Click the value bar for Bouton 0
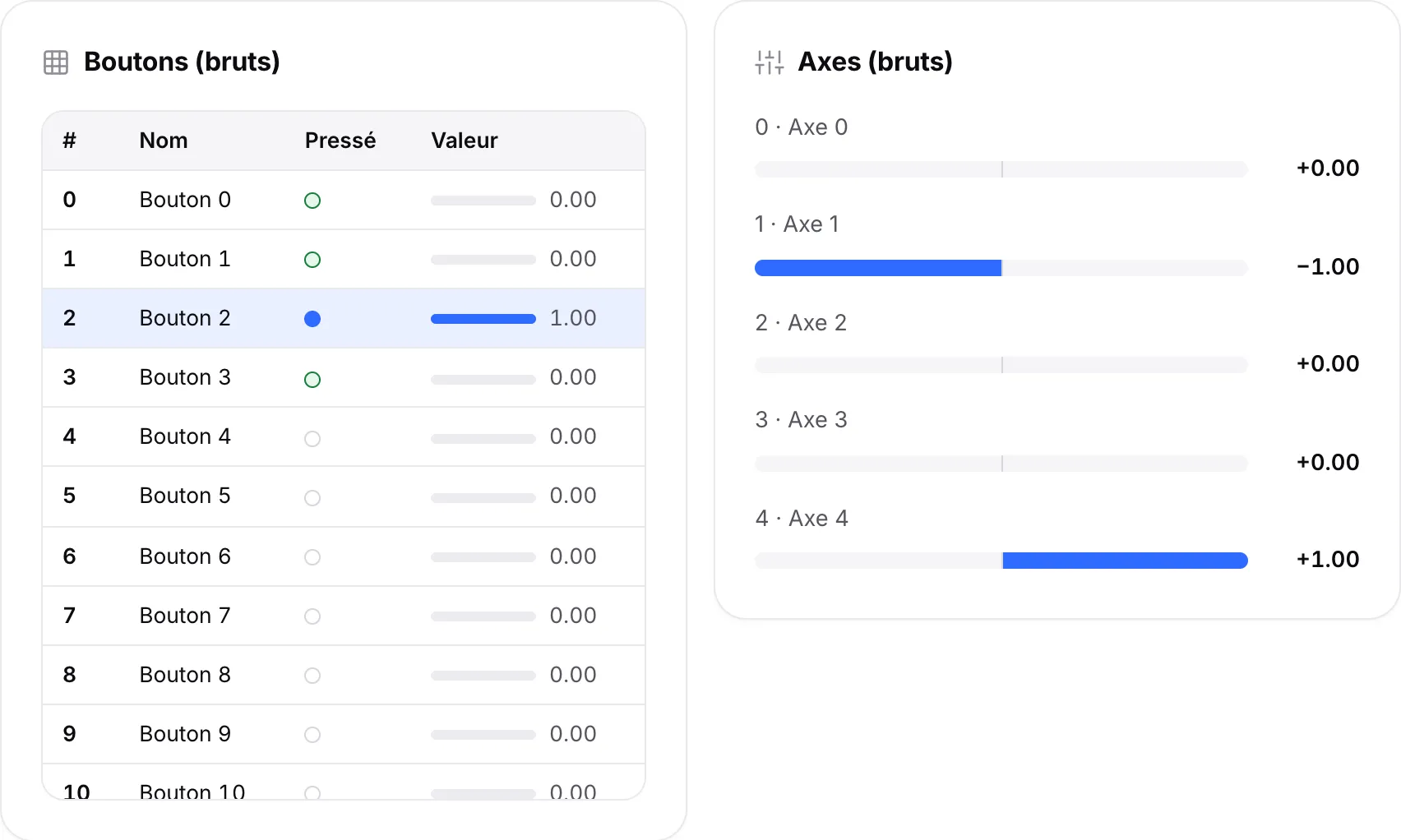The width and height of the screenshot is (1401, 840). [483, 201]
